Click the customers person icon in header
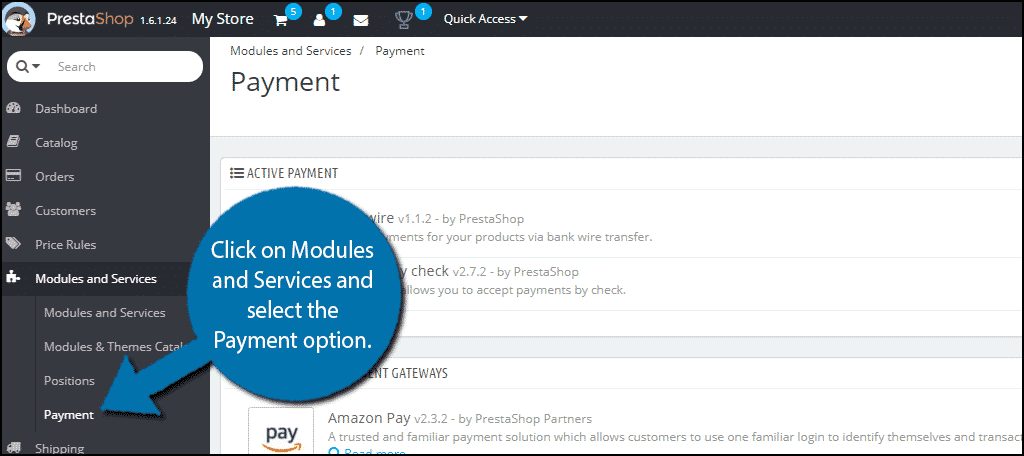The image size is (1024, 456). [x=319, y=20]
